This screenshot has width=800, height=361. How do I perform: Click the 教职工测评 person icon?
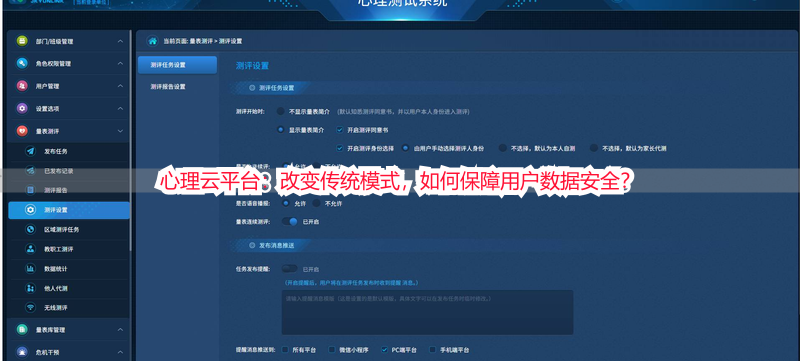point(31,249)
